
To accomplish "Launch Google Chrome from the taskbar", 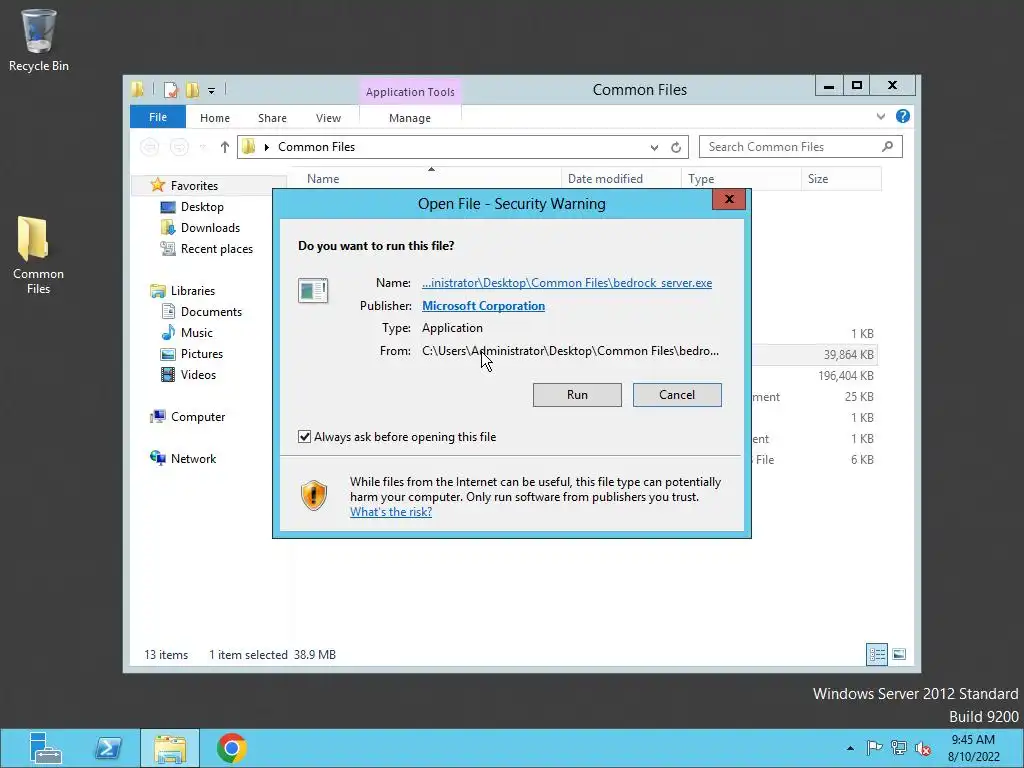I will pyautogui.click(x=231, y=748).
